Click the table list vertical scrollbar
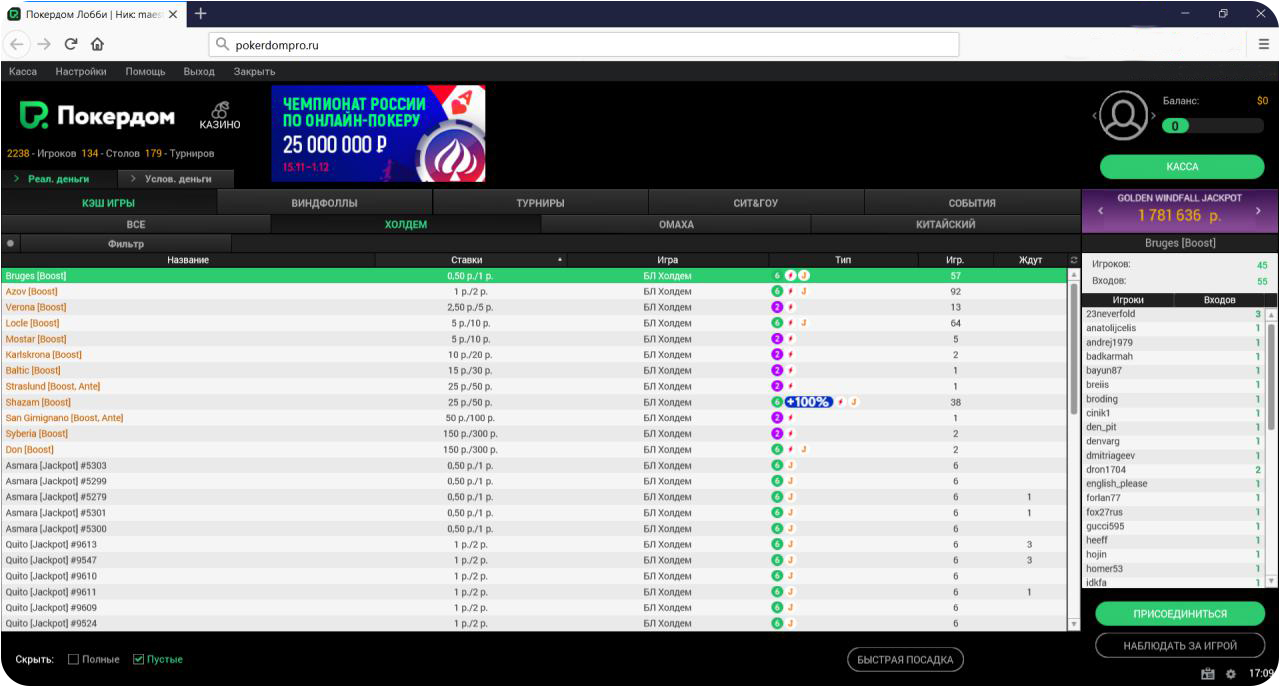 [x=1075, y=350]
